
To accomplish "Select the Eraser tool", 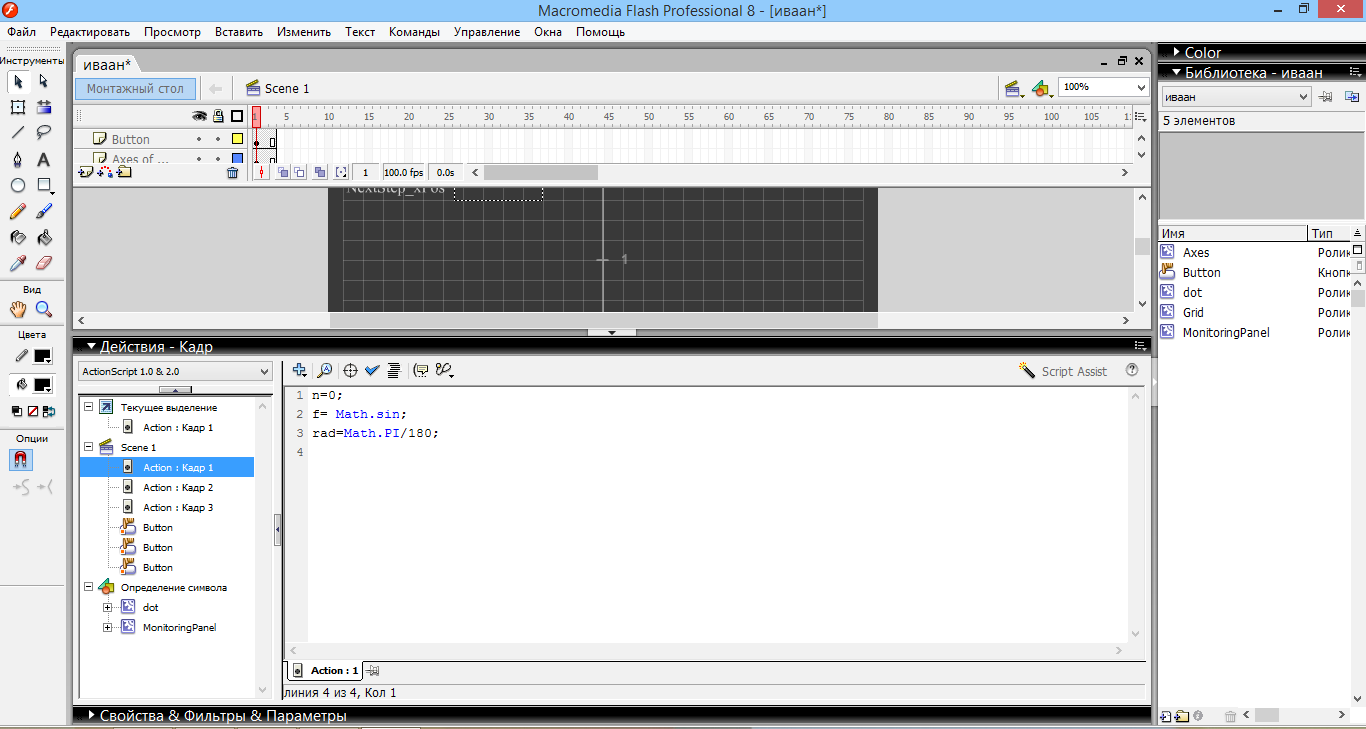I will tap(44, 263).
